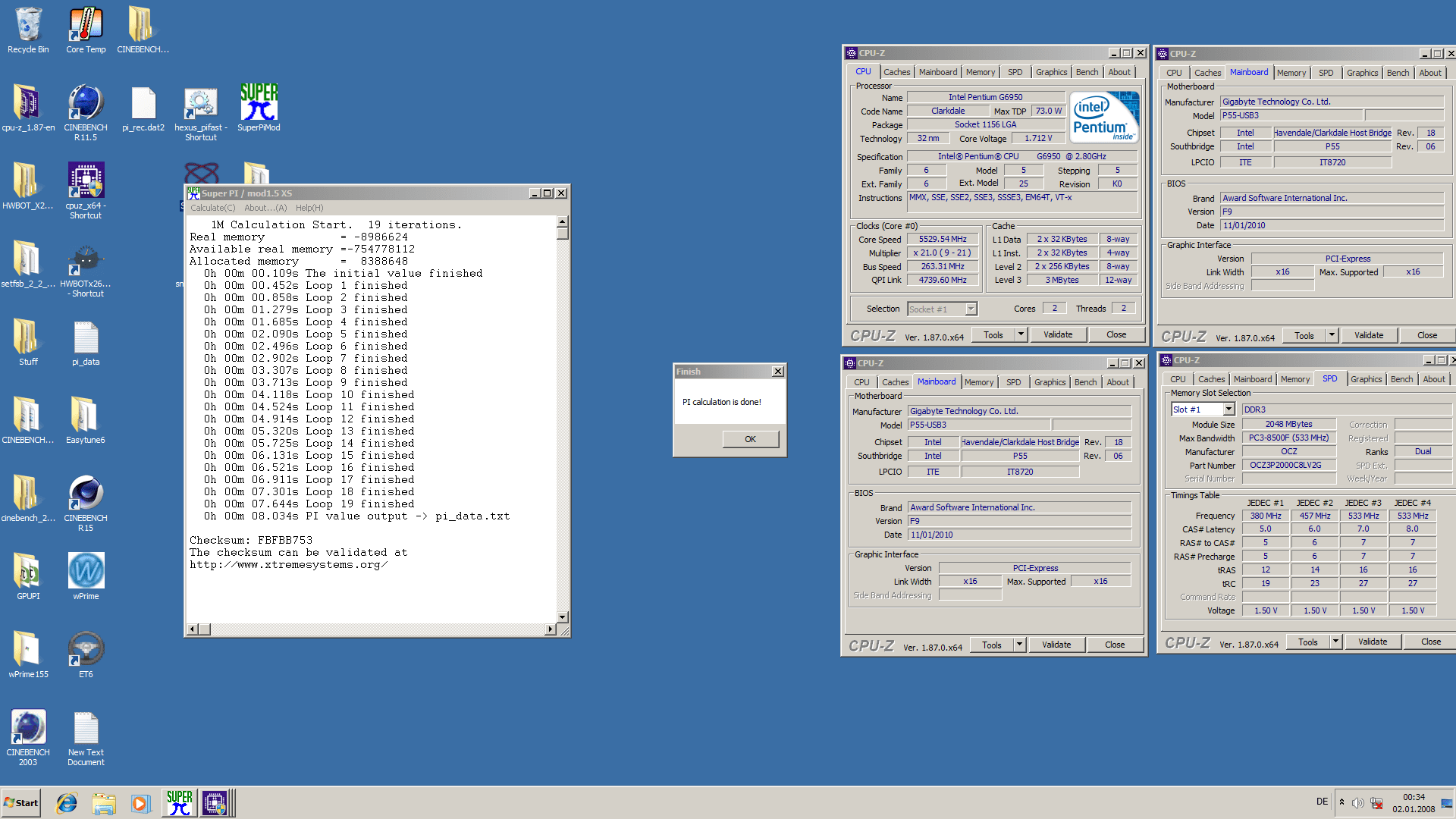Expand the Socket #1 selection dropdown
The height and width of the screenshot is (819, 1456).
[971, 309]
